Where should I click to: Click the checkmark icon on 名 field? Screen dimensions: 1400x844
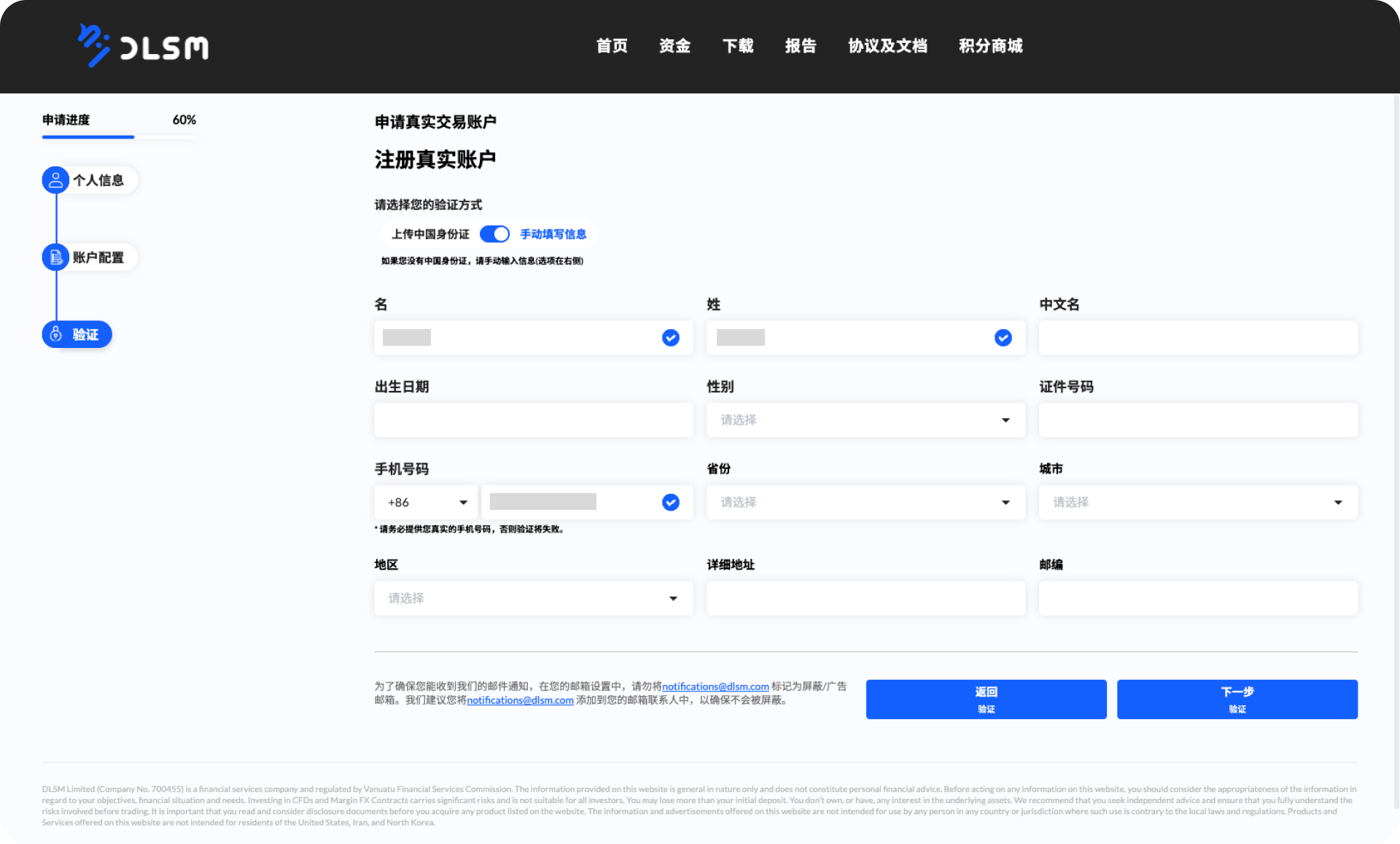[x=669, y=338]
